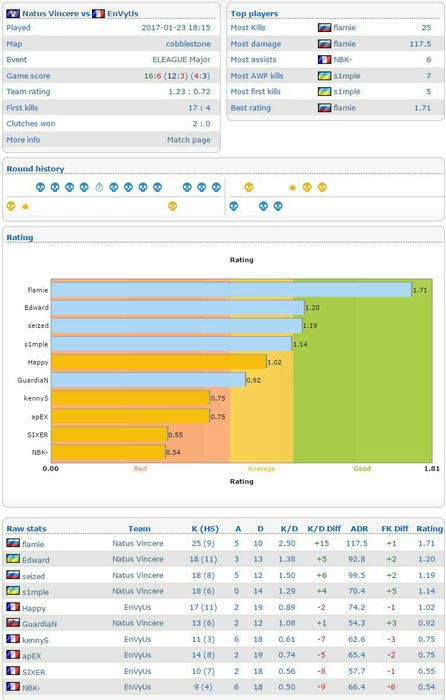Click the French flag next to NBK- in Top players

[324, 59]
